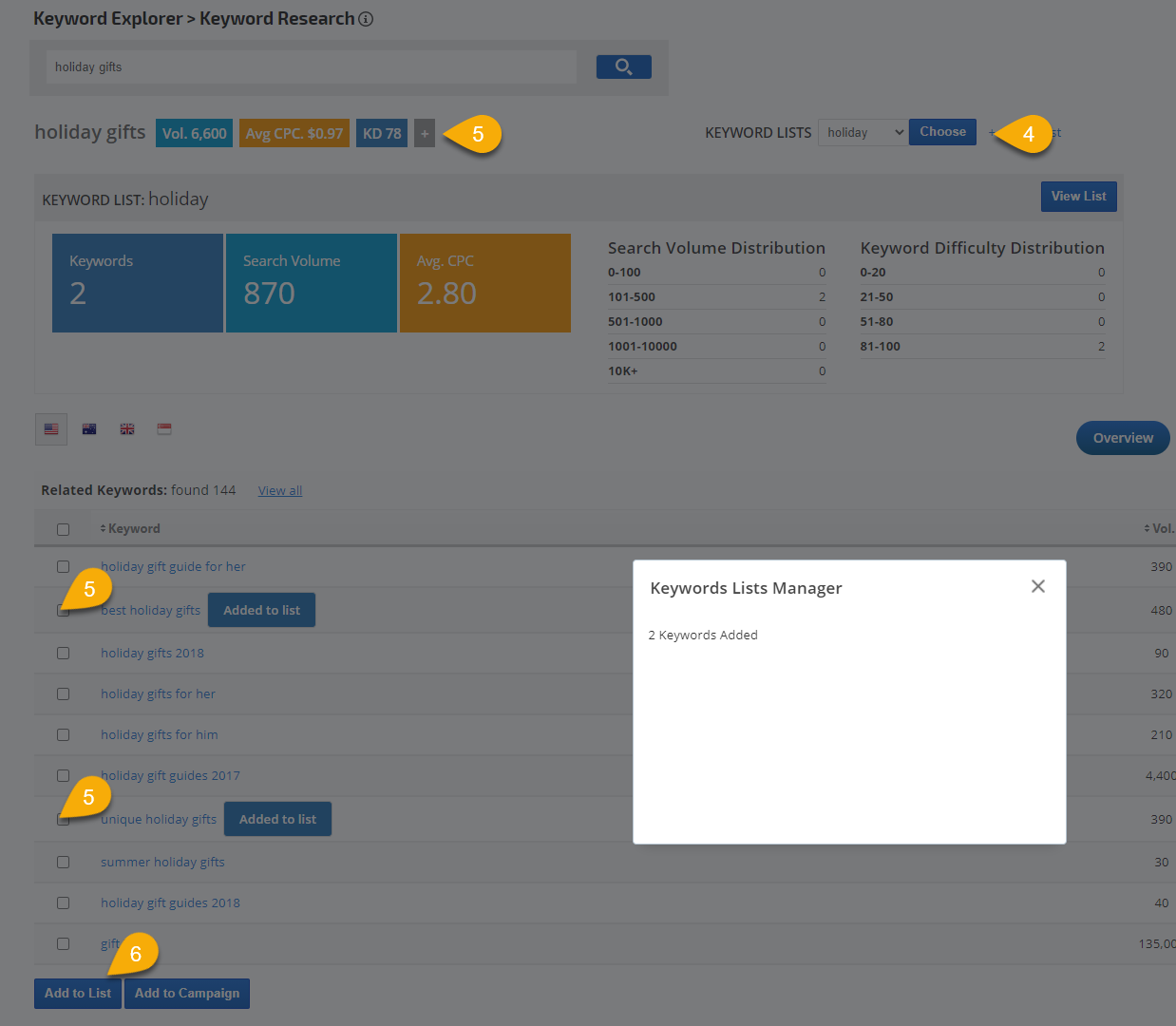Image resolution: width=1176 pixels, height=1026 pixels.
Task: Tick the select-all checkbox in table header
Action: pos(63,529)
